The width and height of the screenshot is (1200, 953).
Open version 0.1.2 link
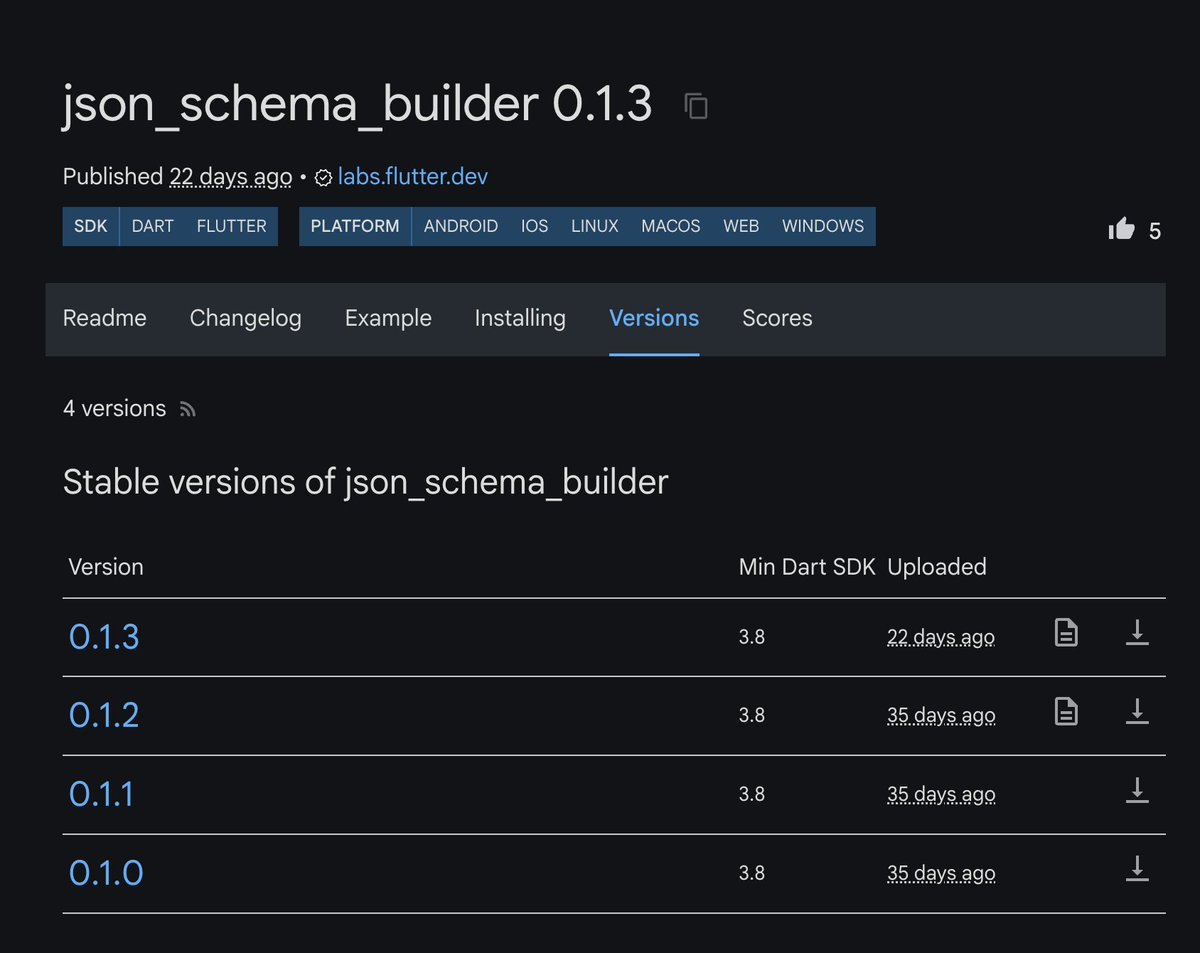click(x=104, y=715)
